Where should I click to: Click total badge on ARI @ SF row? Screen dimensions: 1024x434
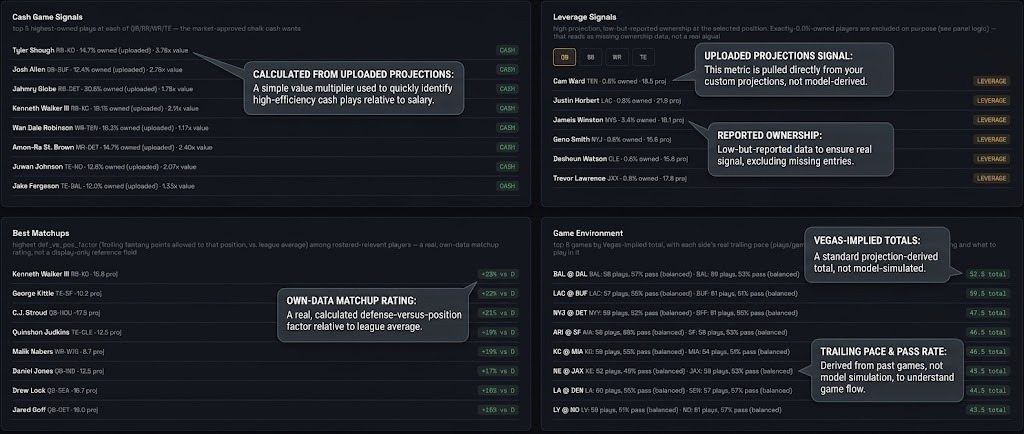coord(987,332)
